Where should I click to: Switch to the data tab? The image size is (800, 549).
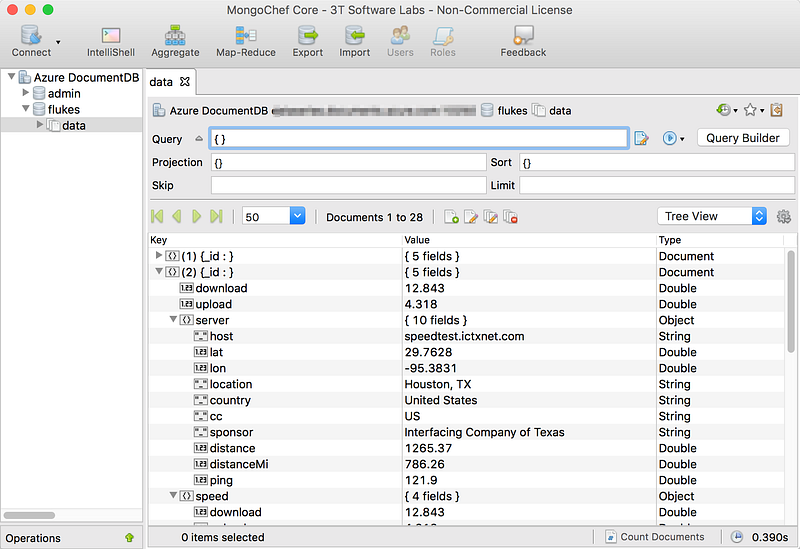[161, 82]
